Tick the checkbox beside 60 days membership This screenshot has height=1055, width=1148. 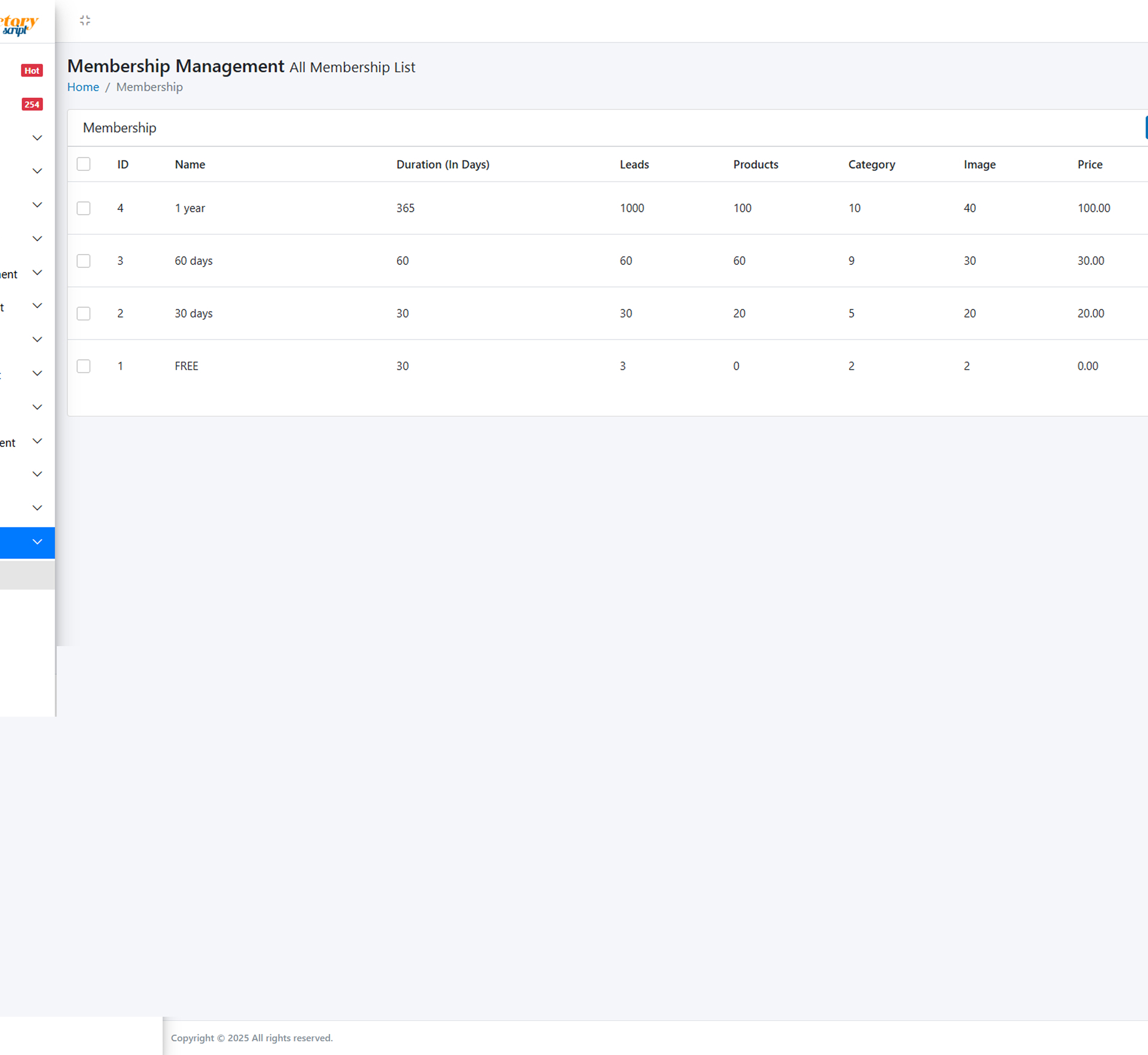tap(84, 261)
